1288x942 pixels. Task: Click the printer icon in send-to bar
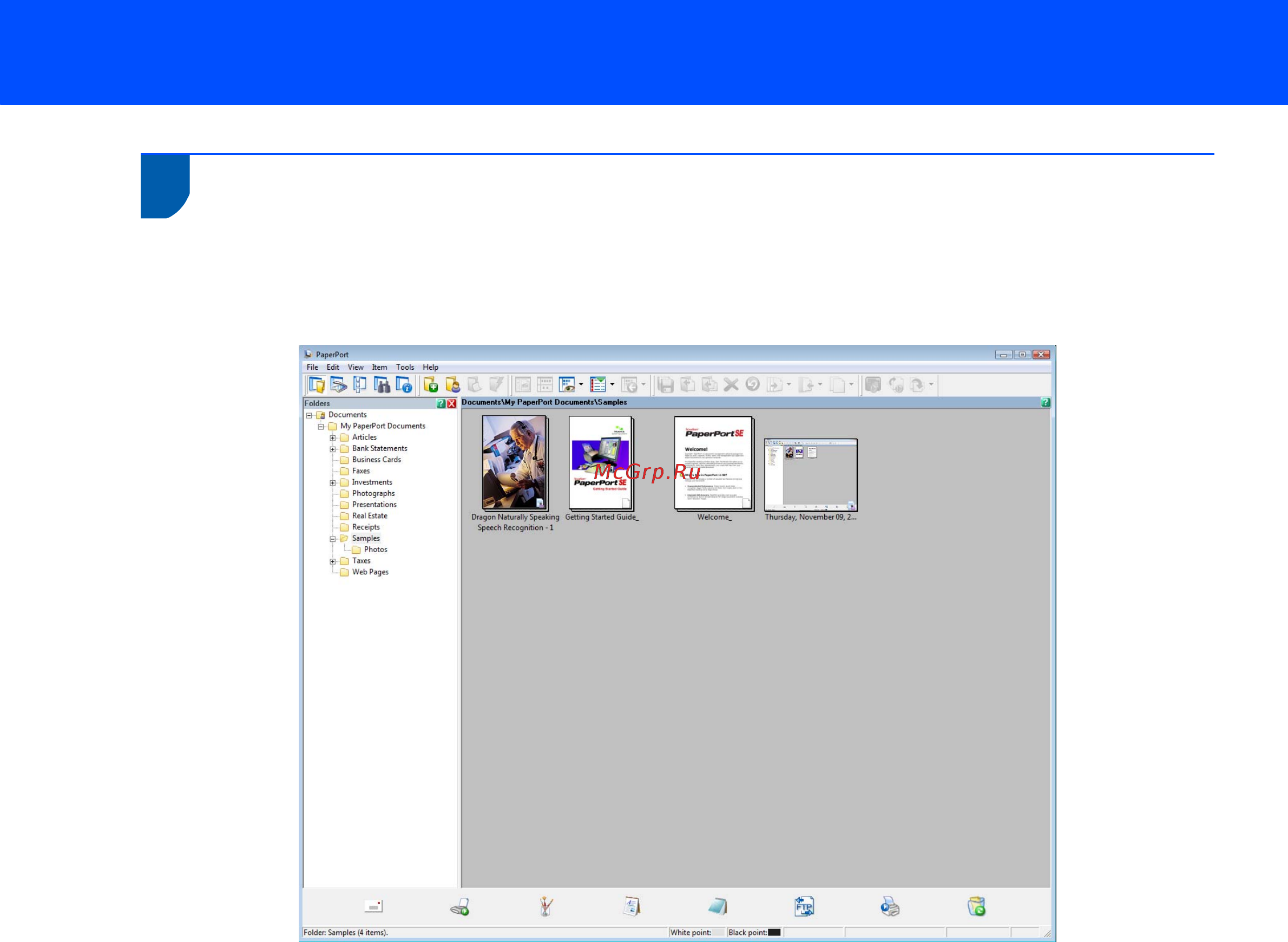890,906
